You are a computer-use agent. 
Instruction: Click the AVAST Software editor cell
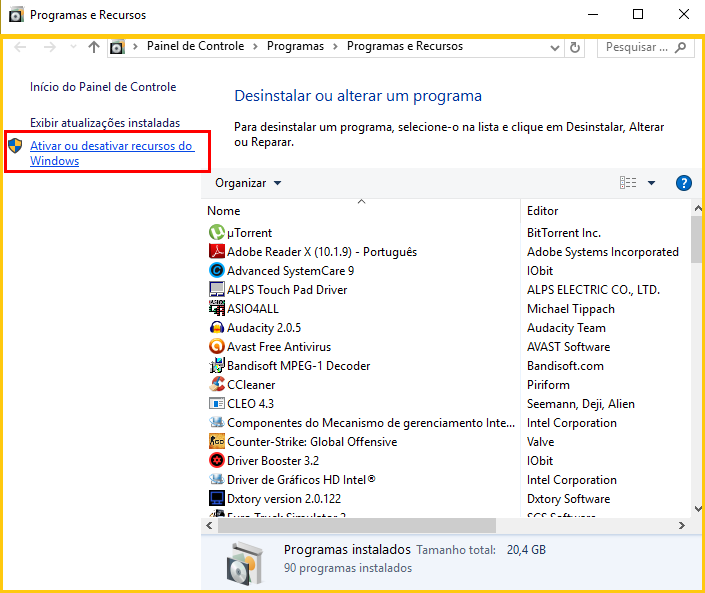click(x=568, y=347)
